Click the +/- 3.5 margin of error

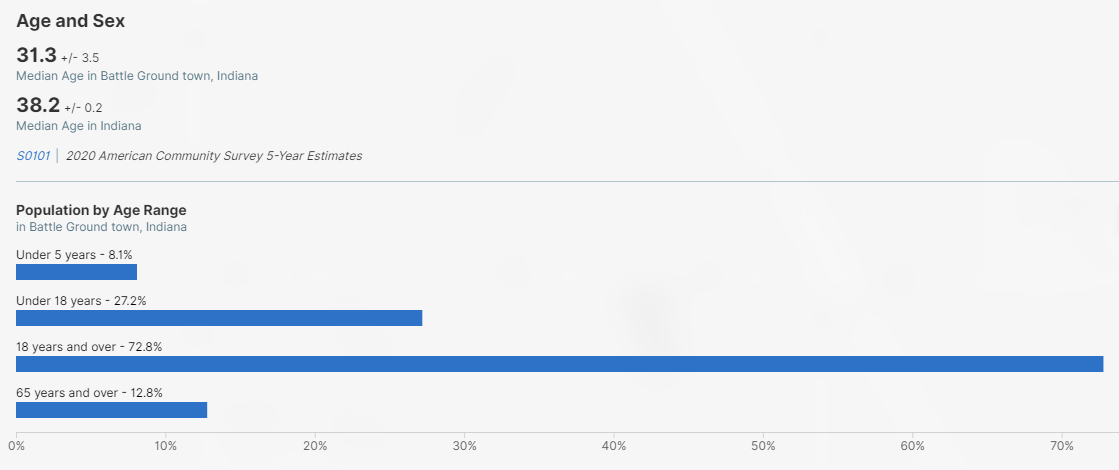(x=80, y=58)
